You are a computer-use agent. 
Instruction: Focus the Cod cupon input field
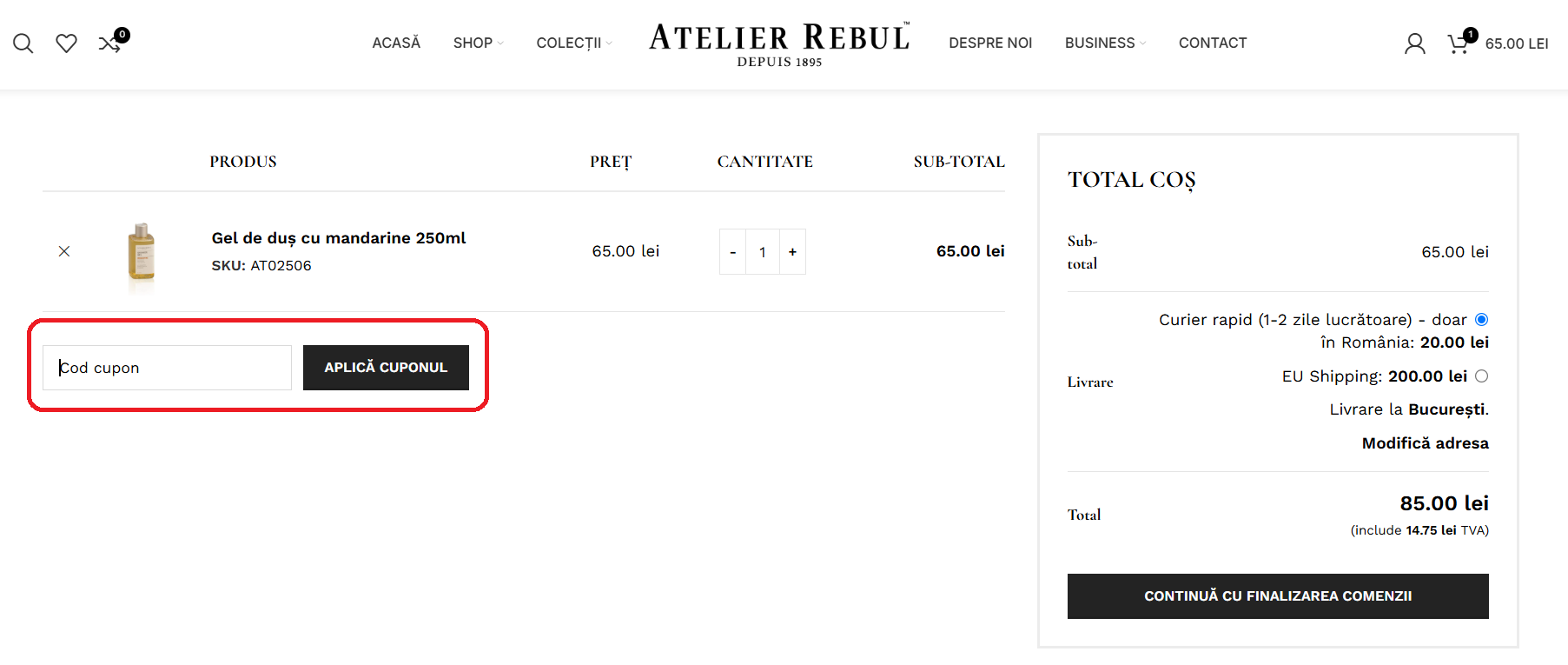(x=167, y=368)
